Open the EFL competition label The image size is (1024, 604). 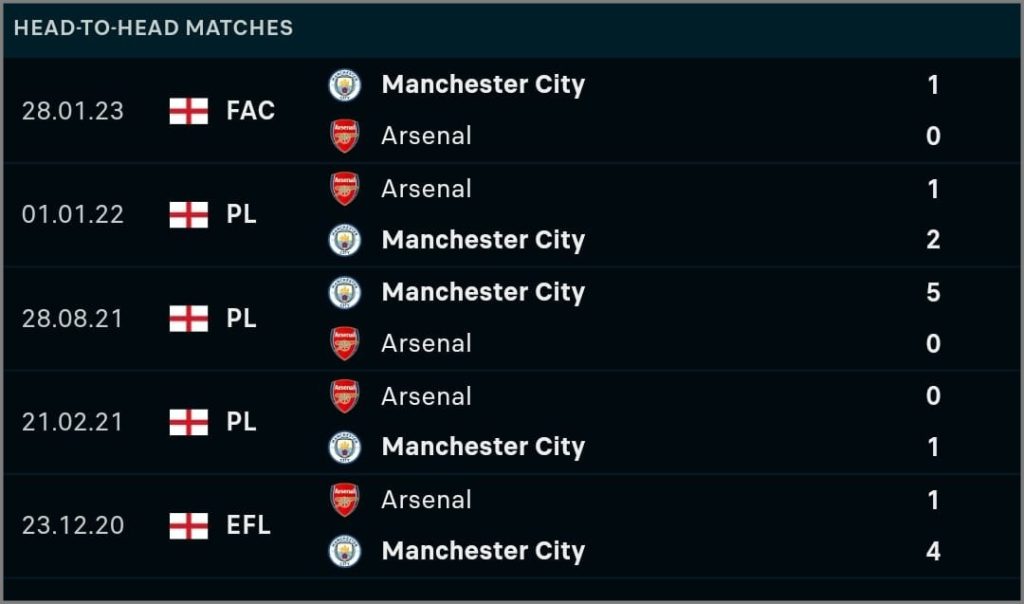248,526
